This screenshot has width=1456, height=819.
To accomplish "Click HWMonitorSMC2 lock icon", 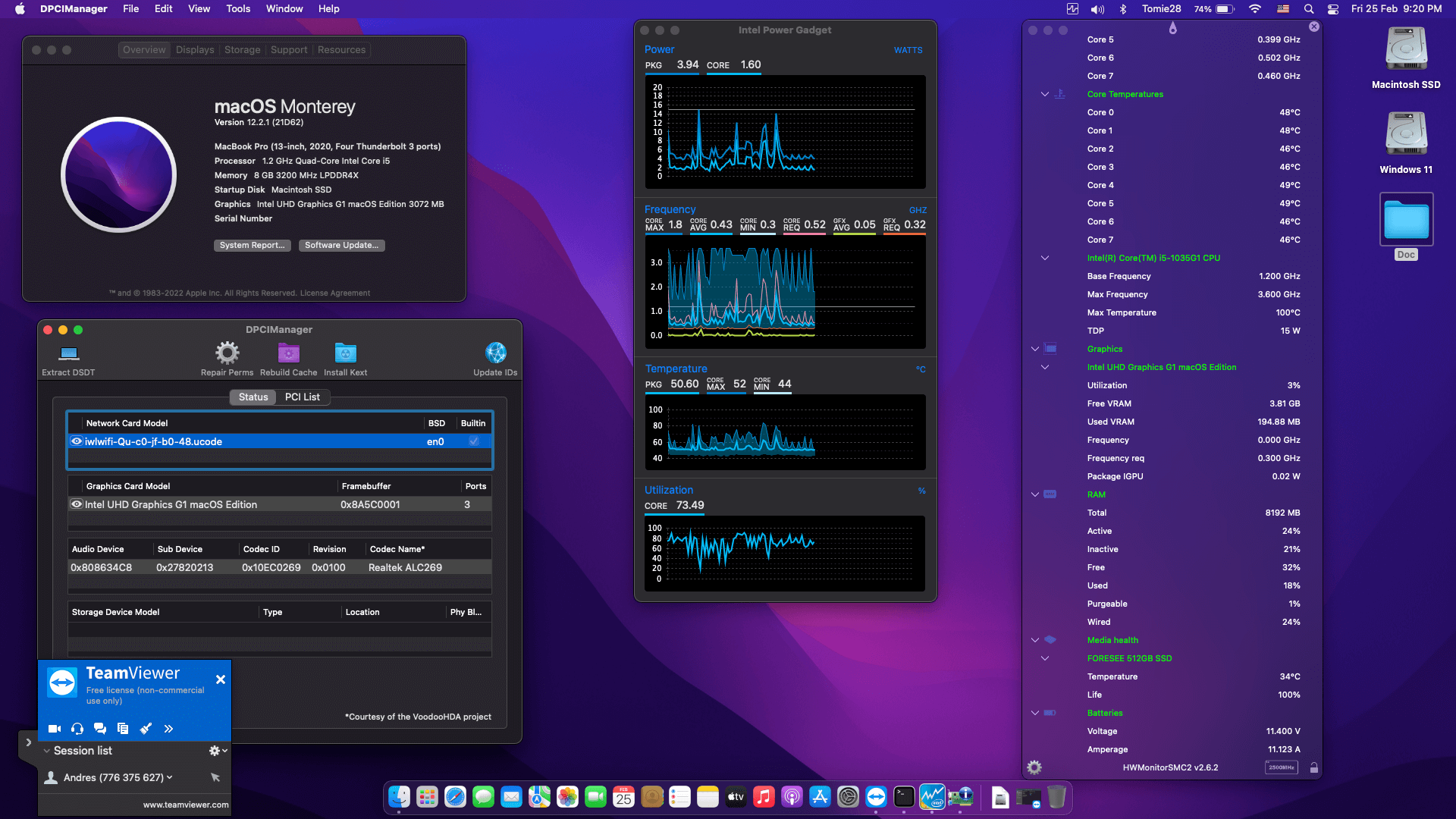I will pyautogui.click(x=1314, y=767).
